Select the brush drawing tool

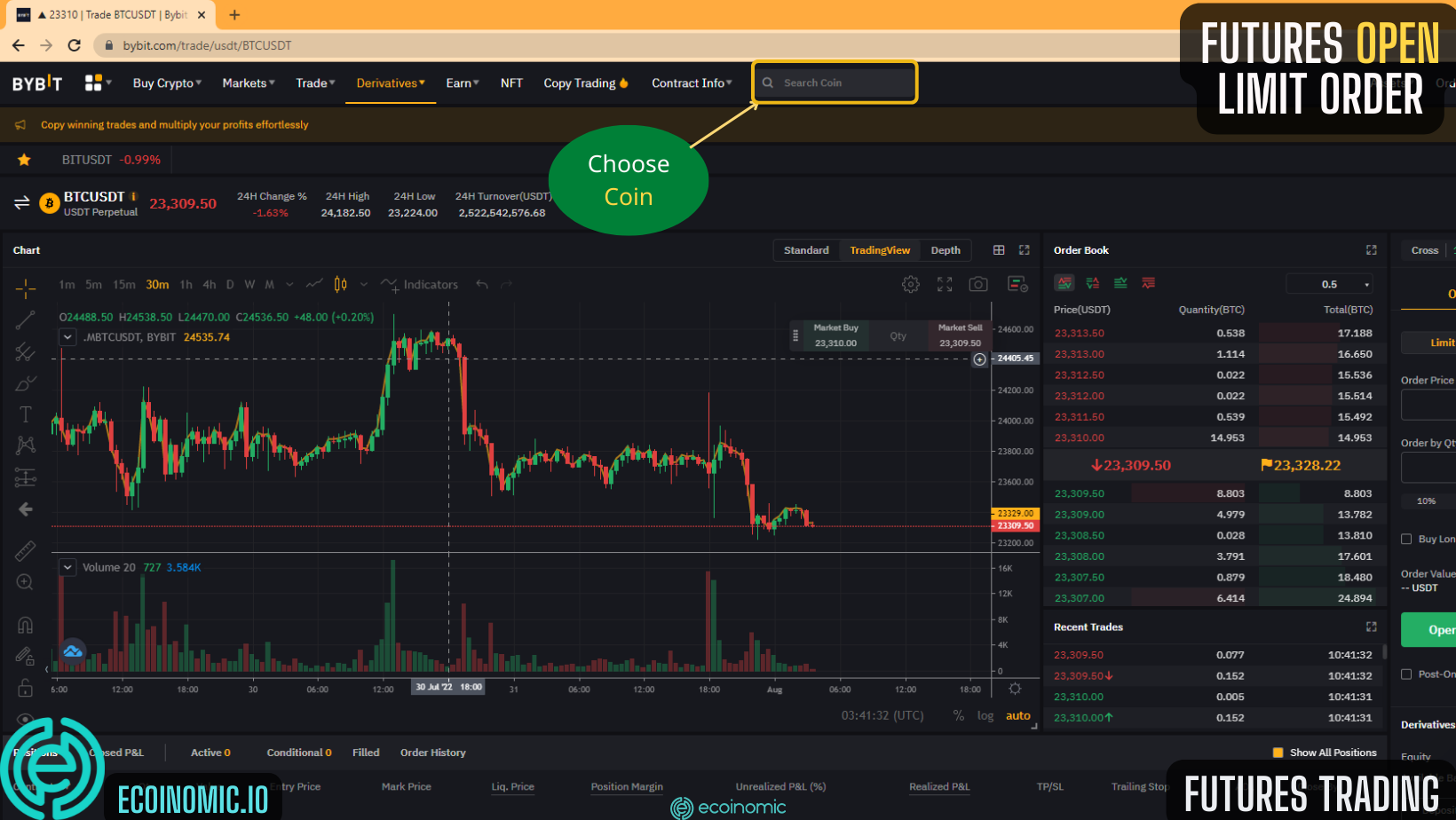pos(25,383)
